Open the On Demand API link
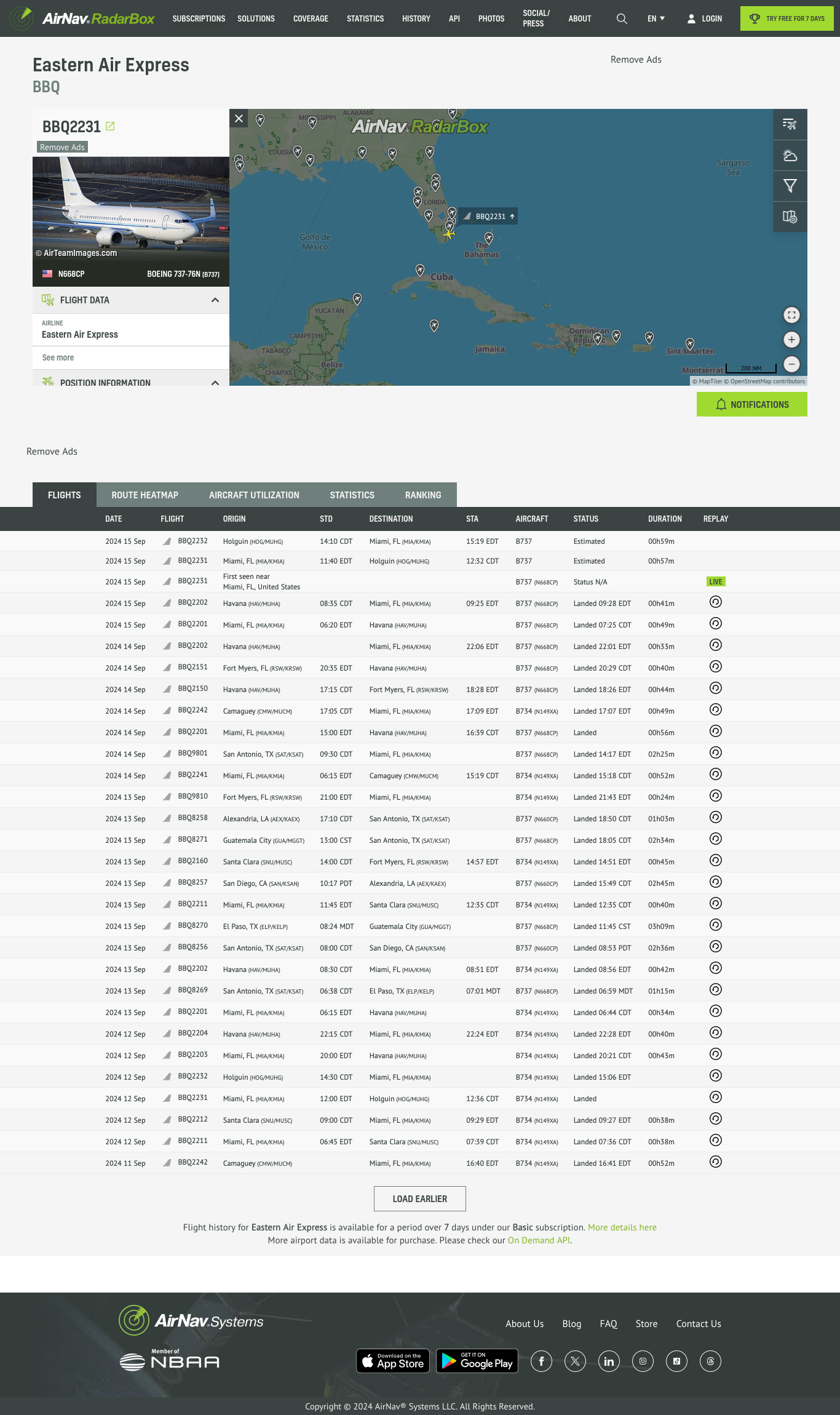The height and width of the screenshot is (1415, 840). pyautogui.click(x=539, y=1240)
